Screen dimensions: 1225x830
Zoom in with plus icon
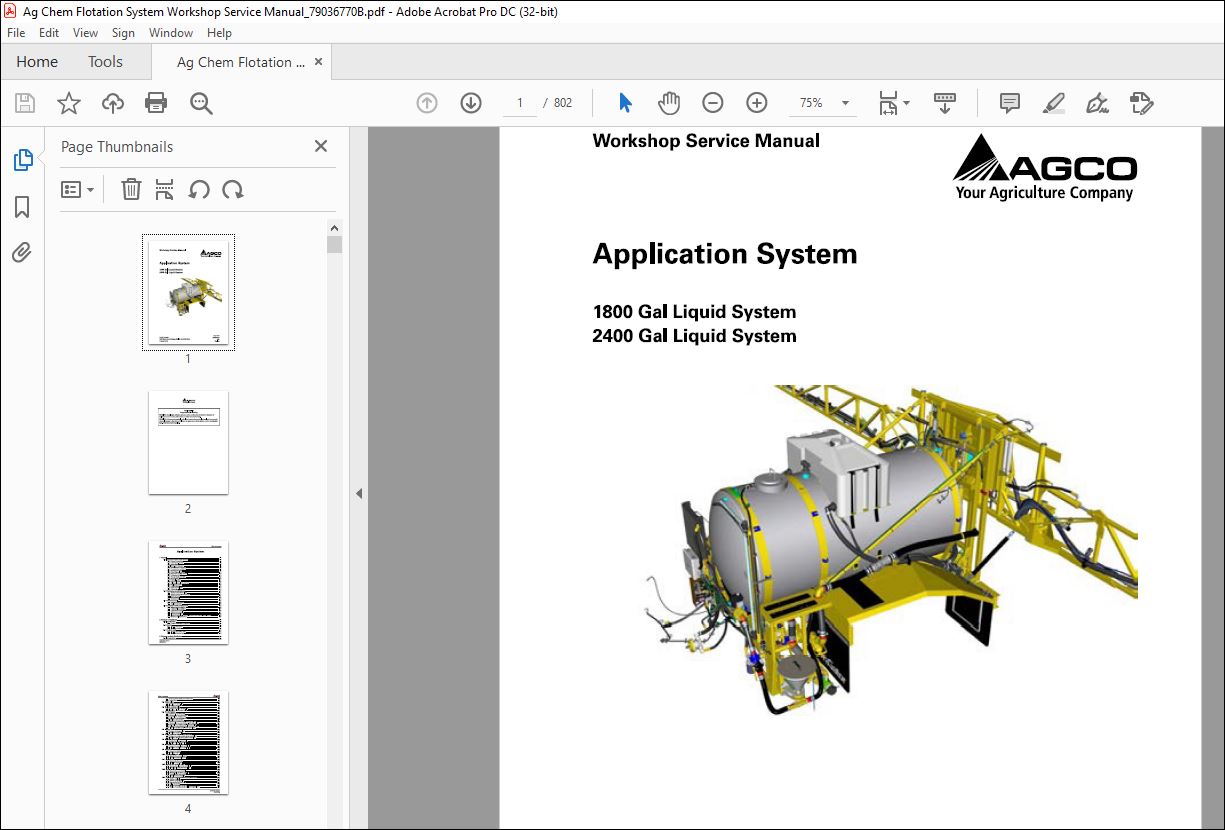(757, 103)
